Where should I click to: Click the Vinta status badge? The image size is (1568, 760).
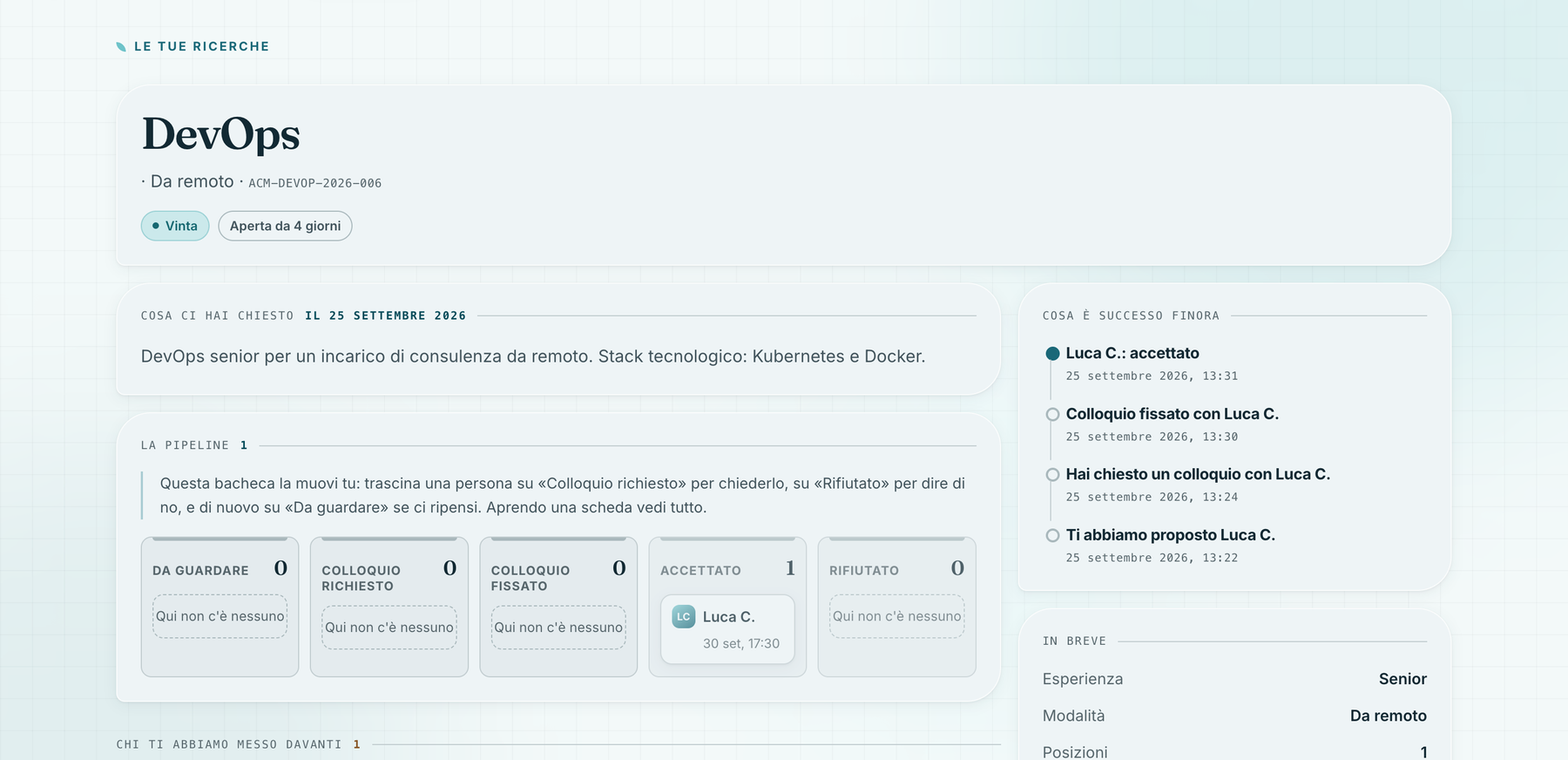coord(175,226)
